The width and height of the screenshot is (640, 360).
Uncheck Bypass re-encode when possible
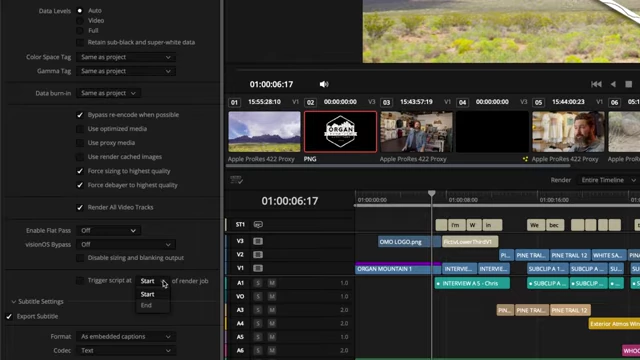coord(80,115)
